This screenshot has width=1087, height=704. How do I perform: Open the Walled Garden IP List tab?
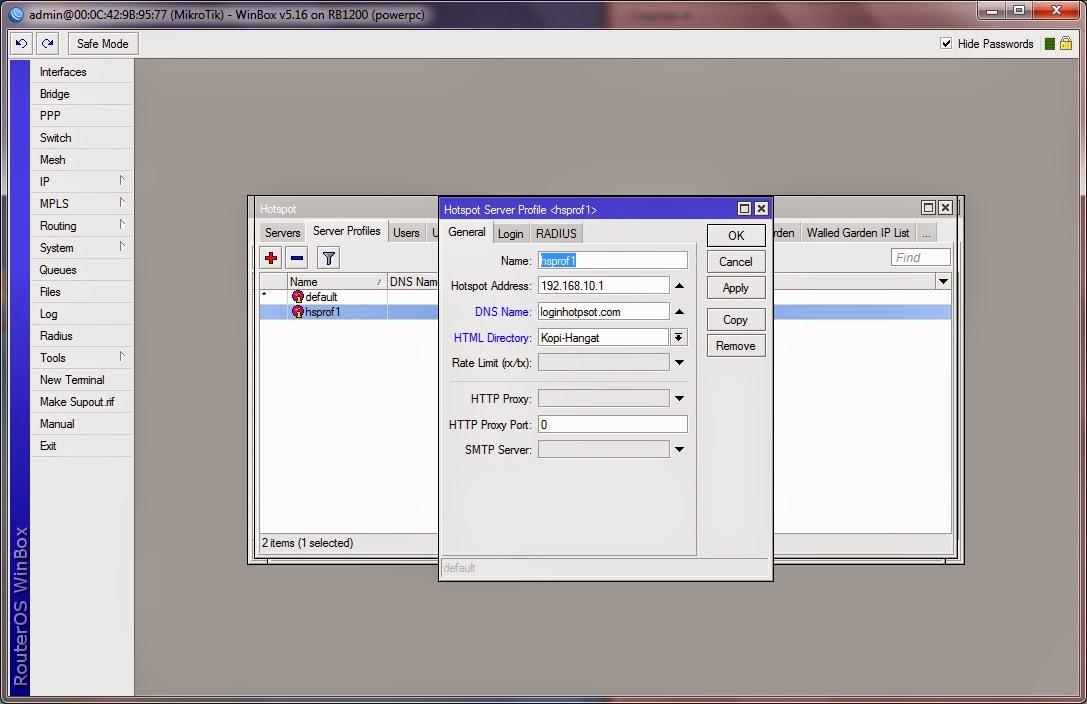pos(858,233)
